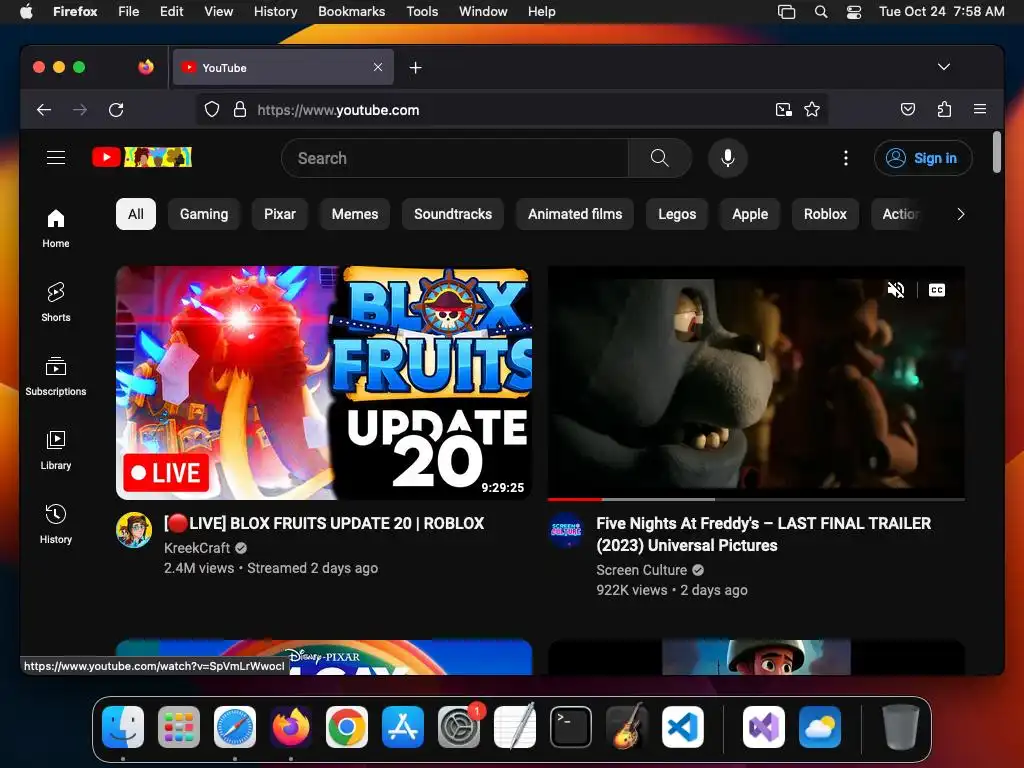Go back with the Firefox back arrow

pyautogui.click(x=44, y=110)
